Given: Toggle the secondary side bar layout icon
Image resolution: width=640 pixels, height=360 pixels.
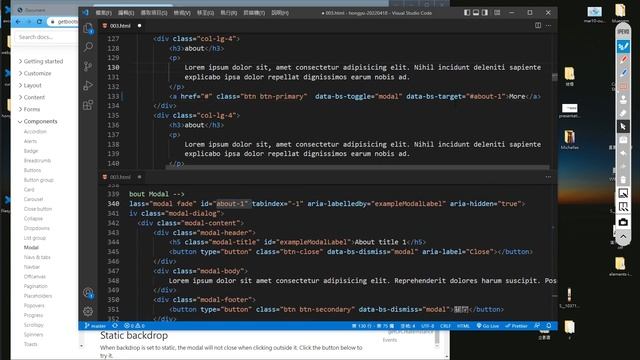Looking at the screenshot, I should point(485,13).
